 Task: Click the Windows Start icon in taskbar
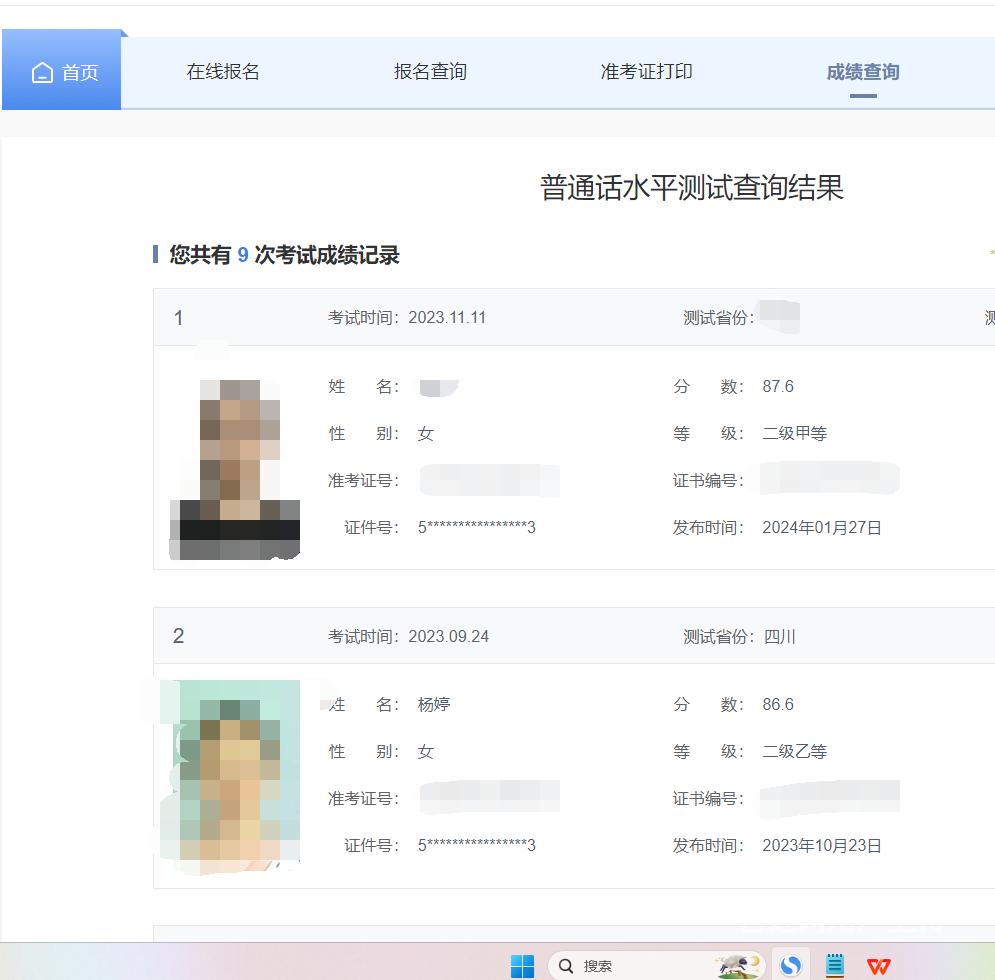522,966
